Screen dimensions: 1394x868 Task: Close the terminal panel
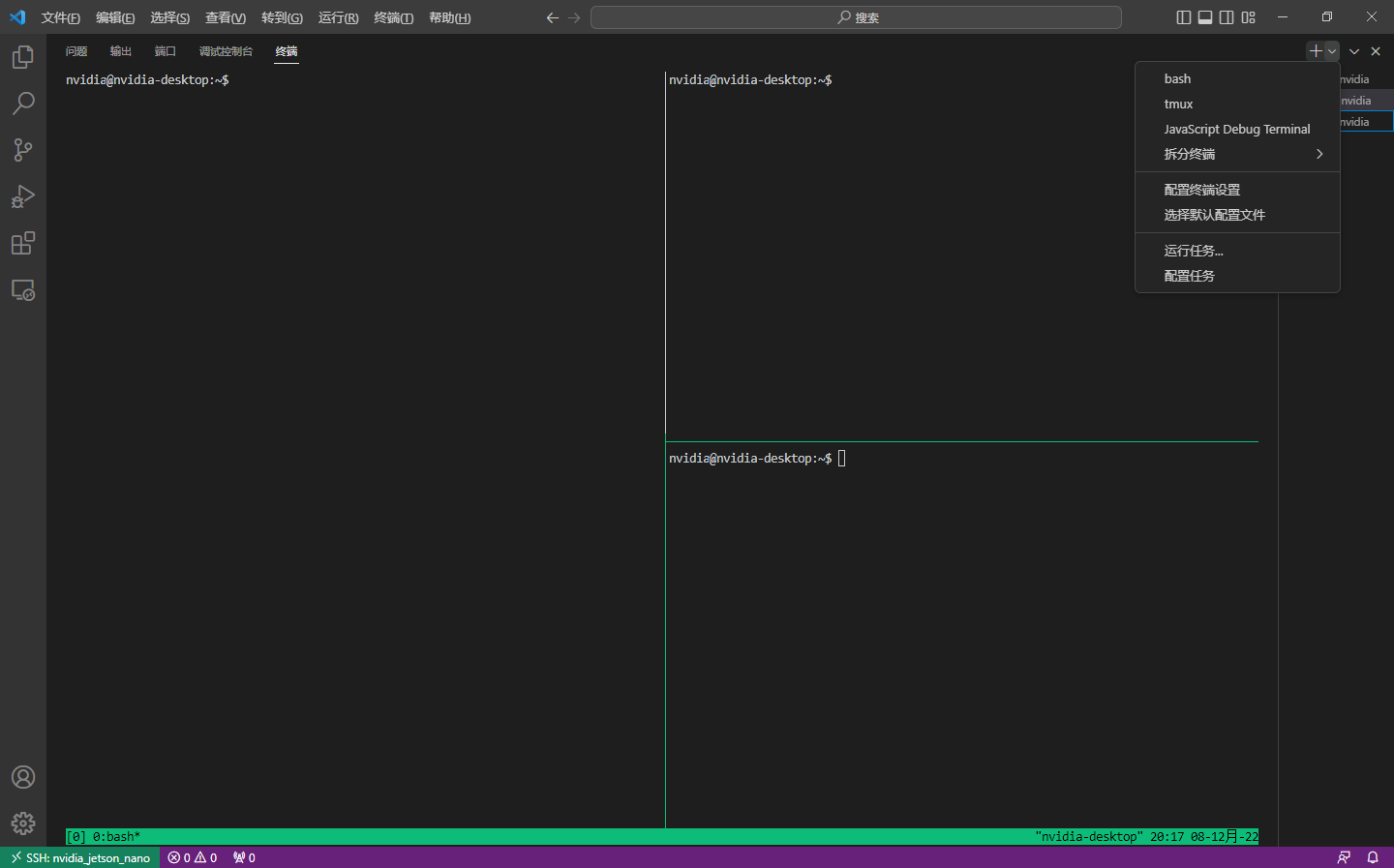pyautogui.click(x=1376, y=51)
